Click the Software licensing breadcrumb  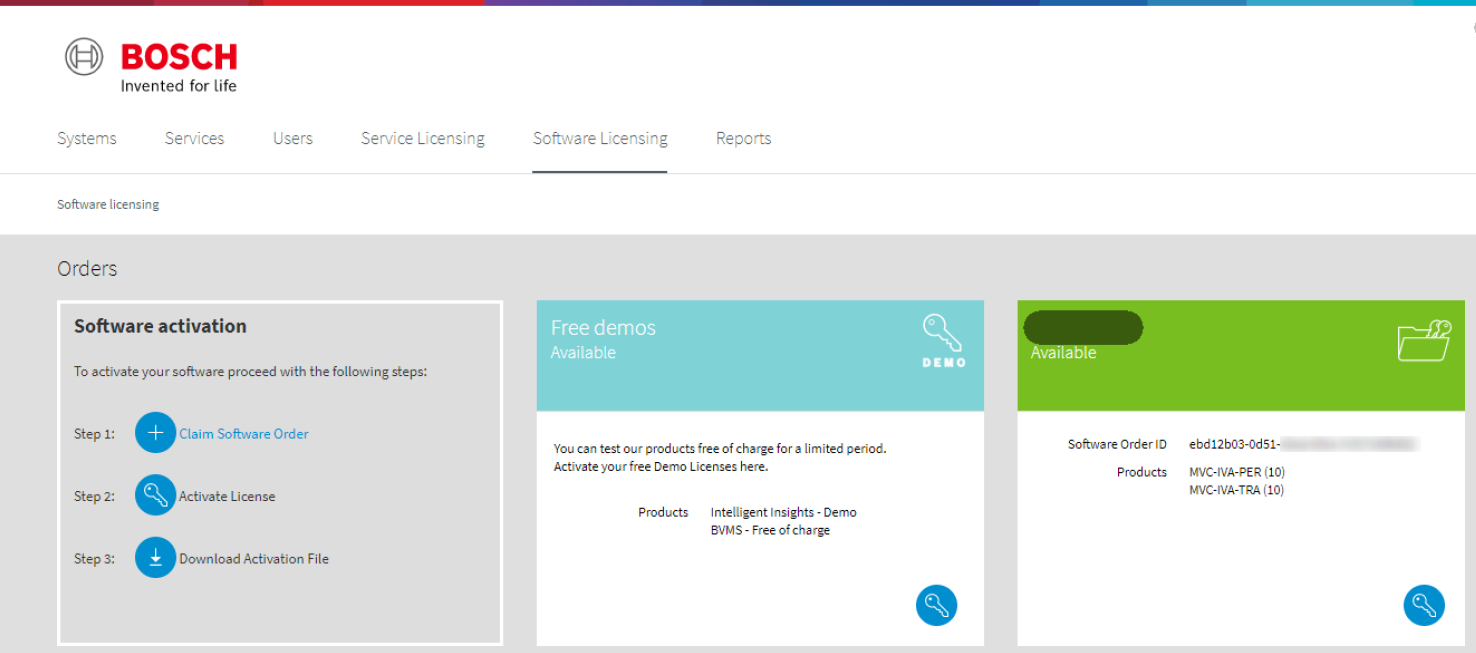[108, 204]
